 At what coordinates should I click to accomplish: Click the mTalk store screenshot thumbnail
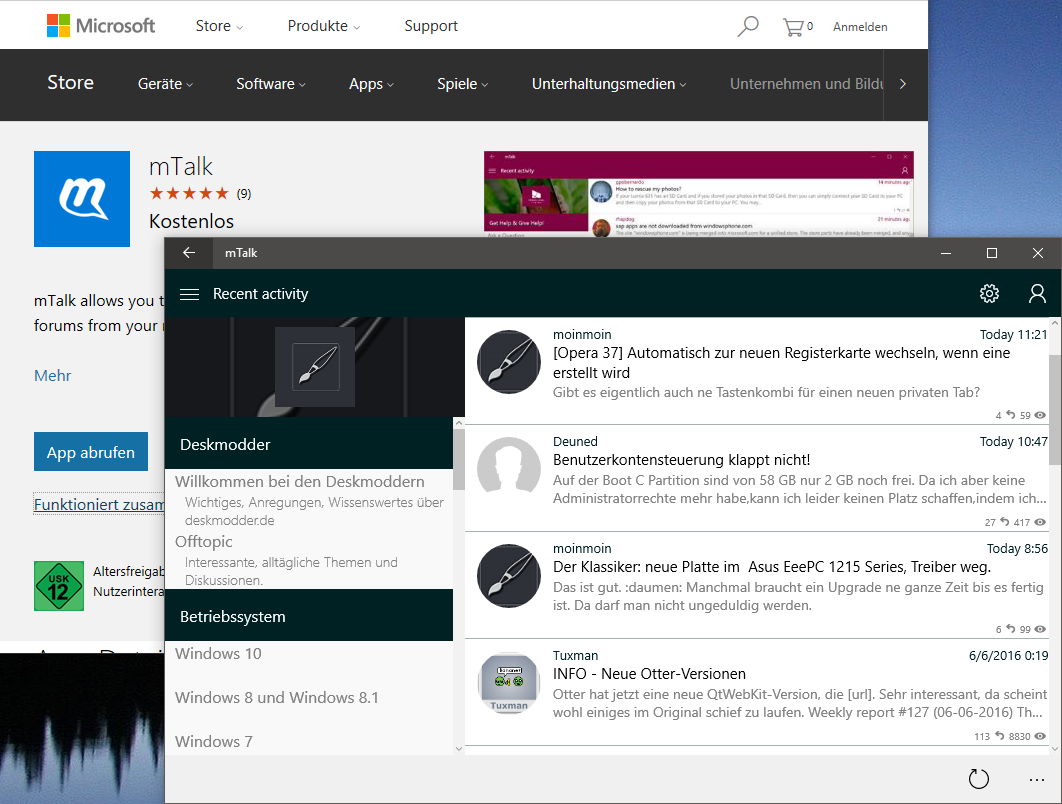698,194
